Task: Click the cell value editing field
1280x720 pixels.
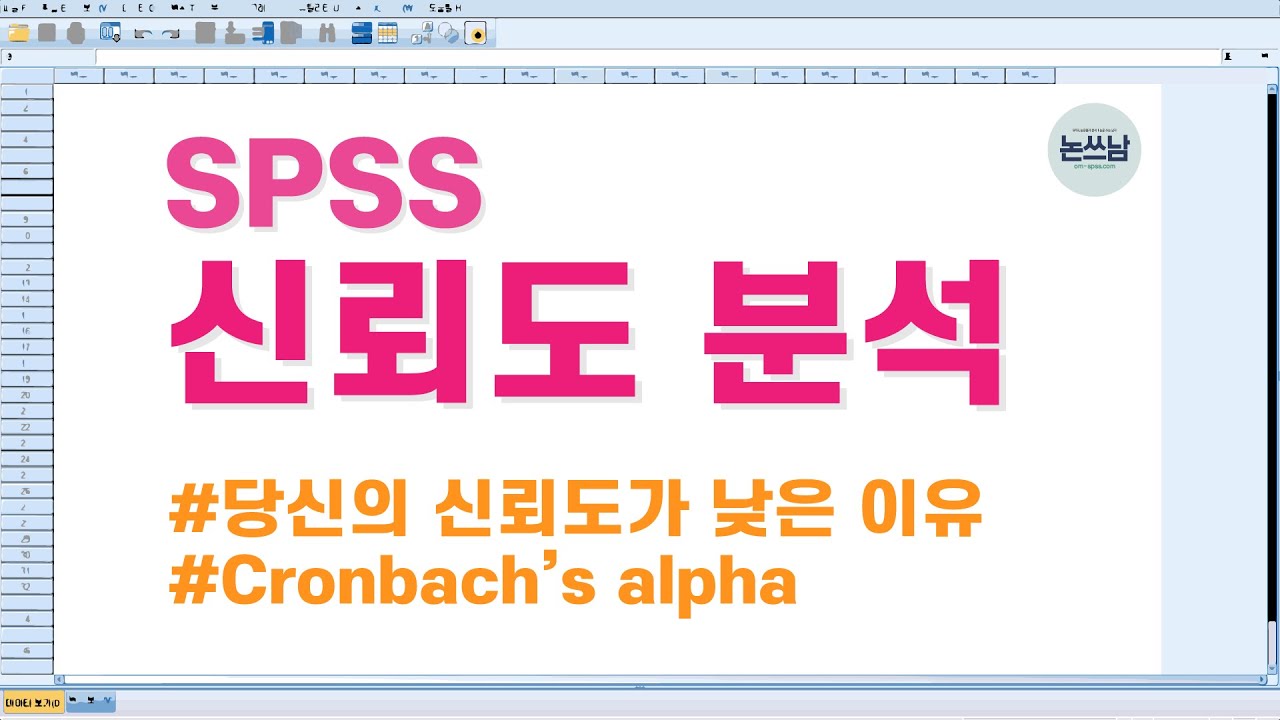Action: click(x=659, y=57)
